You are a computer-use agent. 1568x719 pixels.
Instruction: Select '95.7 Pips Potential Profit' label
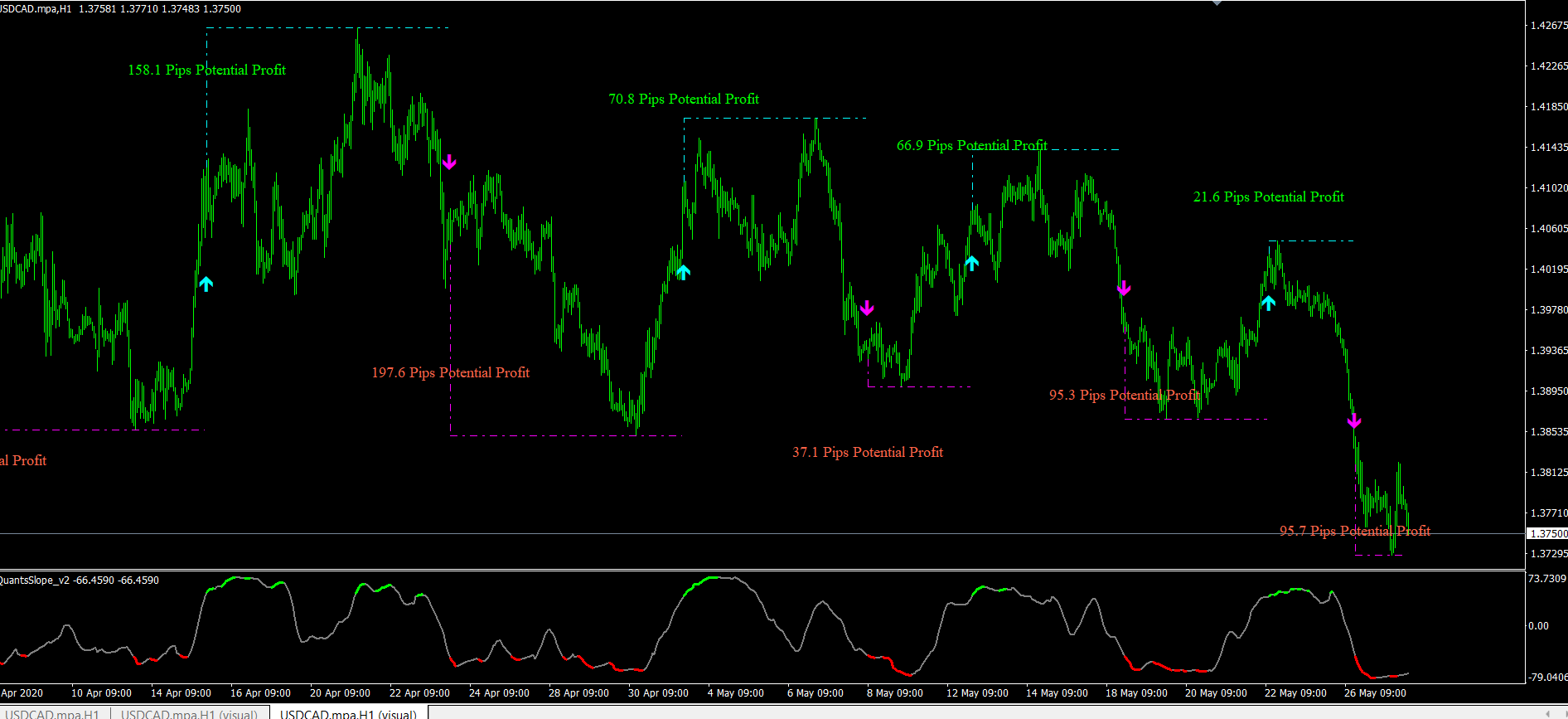[1355, 531]
